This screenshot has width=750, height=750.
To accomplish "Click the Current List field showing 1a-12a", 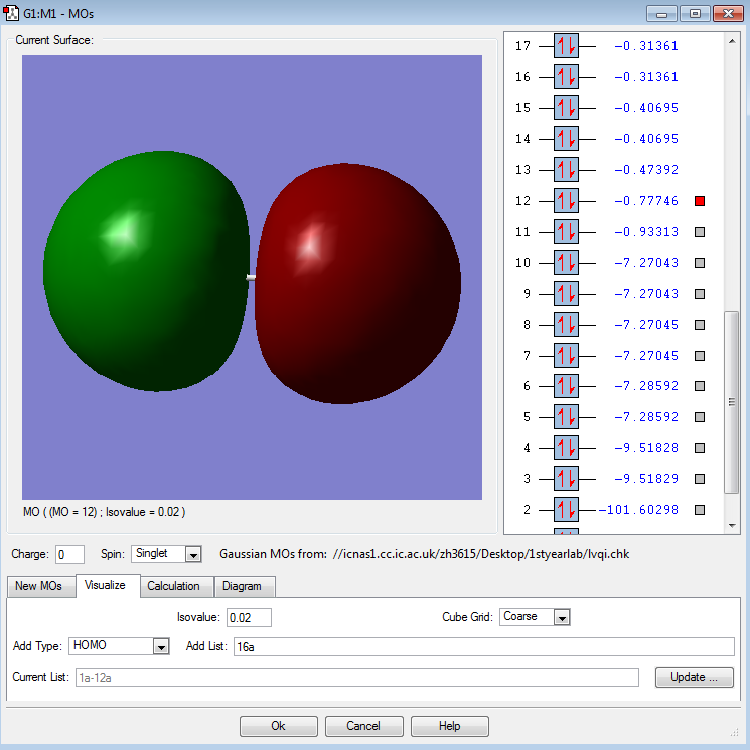I will click(x=357, y=678).
